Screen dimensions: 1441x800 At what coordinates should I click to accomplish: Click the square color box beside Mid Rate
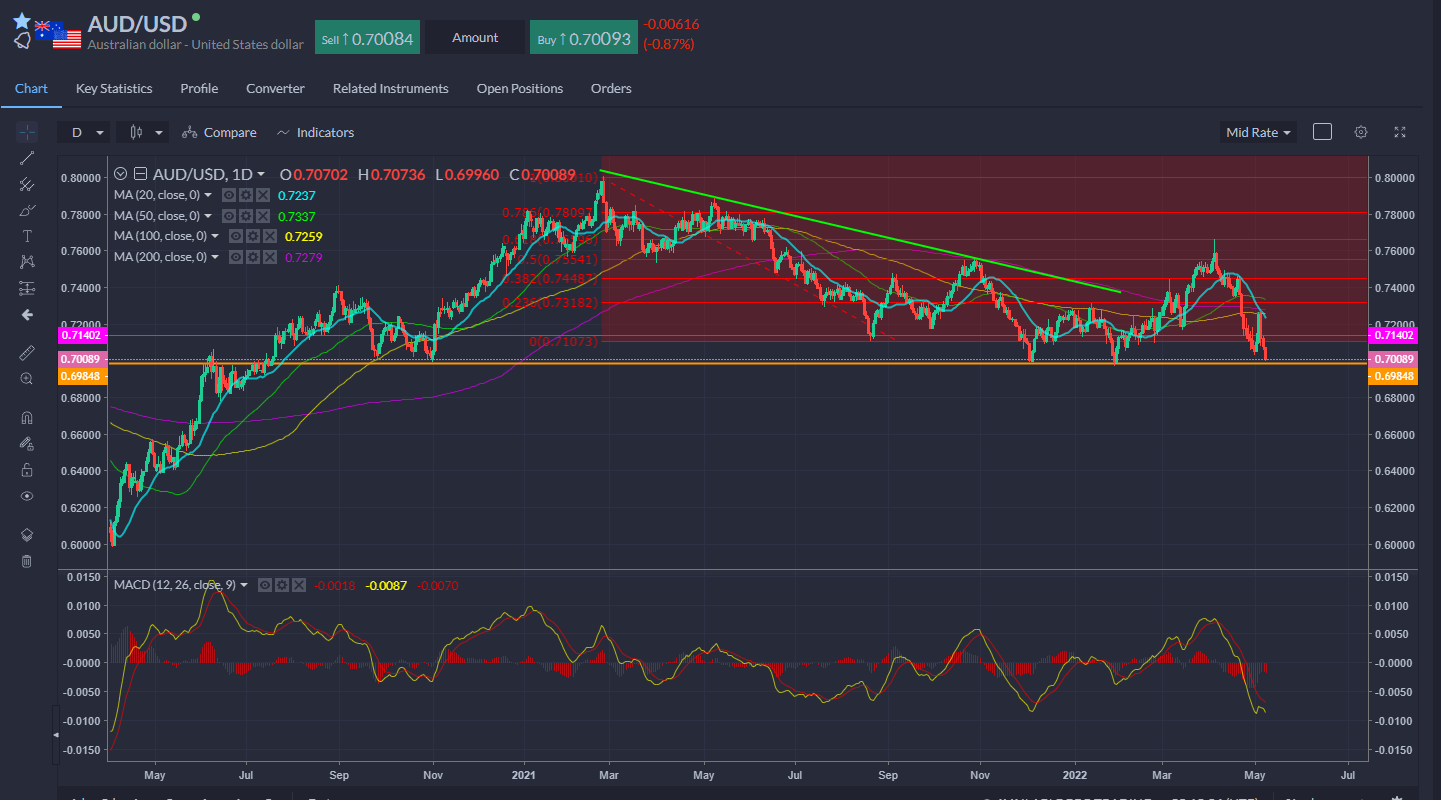[1322, 132]
